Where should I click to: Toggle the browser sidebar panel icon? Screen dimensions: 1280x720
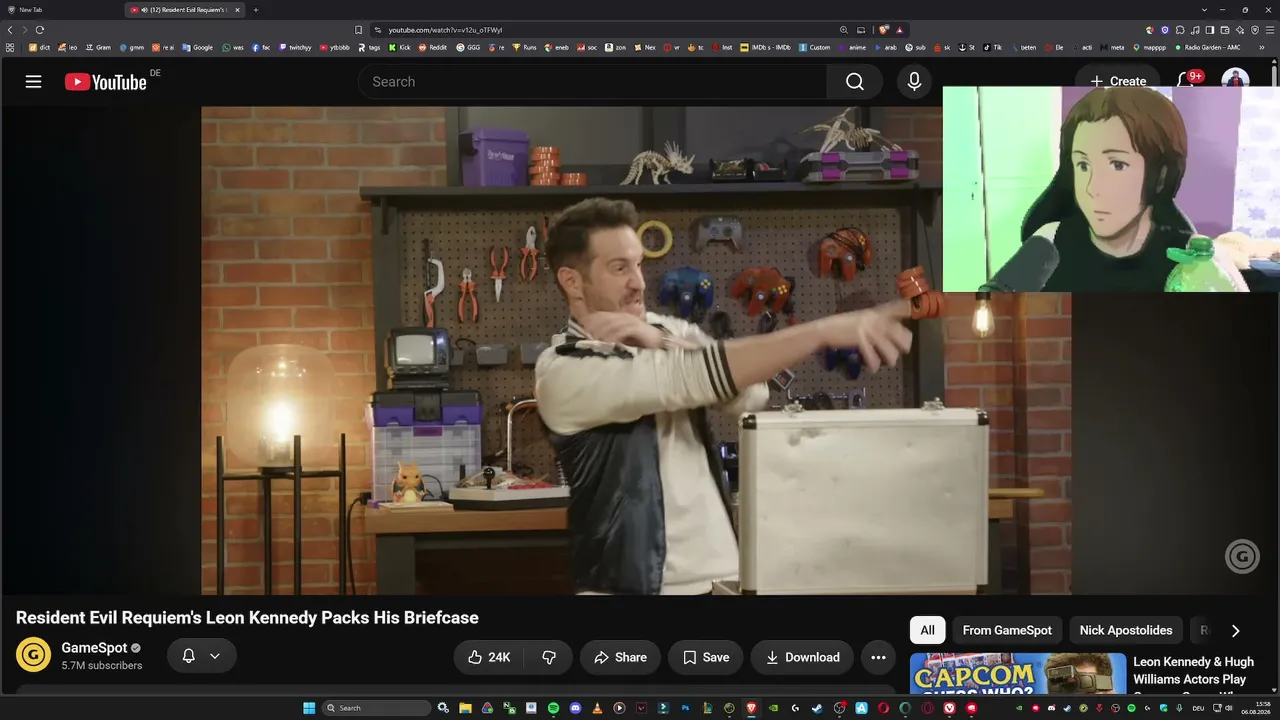click(x=1210, y=30)
